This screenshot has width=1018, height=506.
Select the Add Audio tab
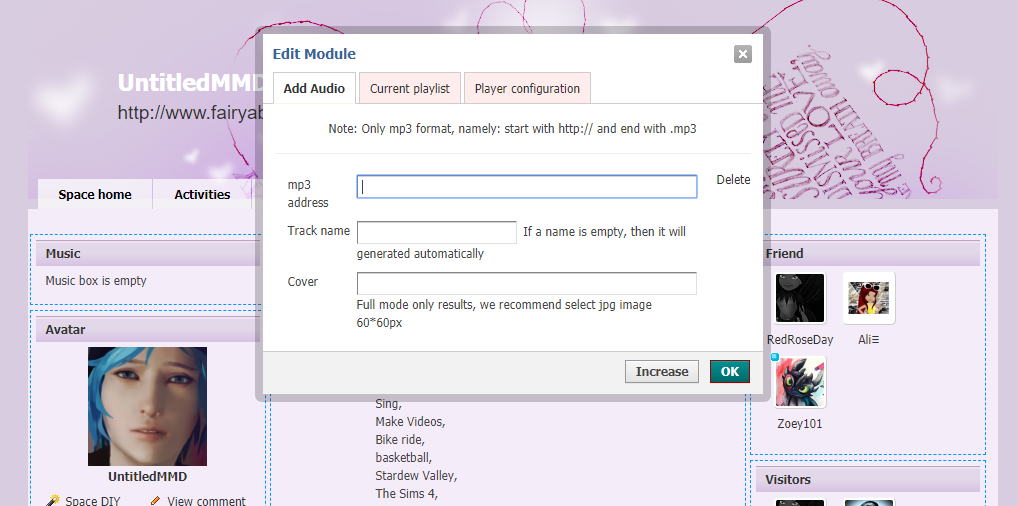pyautogui.click(x=314, y=88)
